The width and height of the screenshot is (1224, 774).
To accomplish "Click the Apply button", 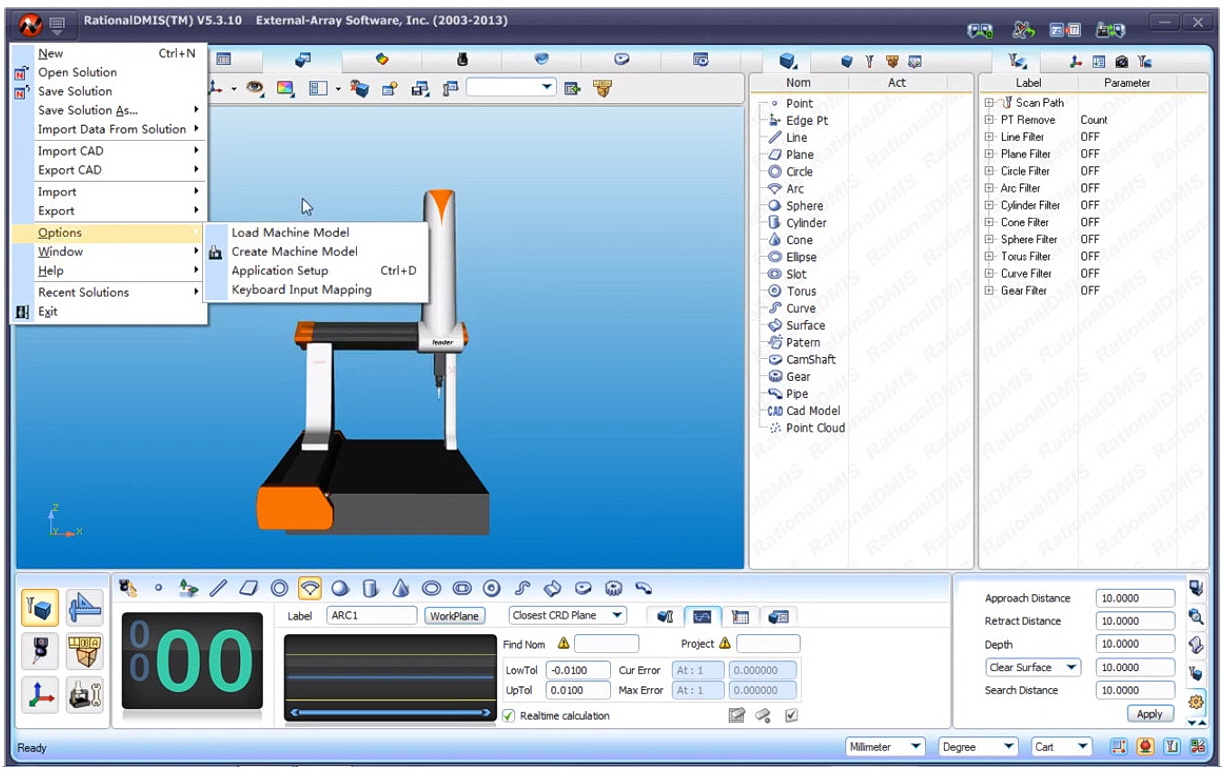I will (1149, 714).
